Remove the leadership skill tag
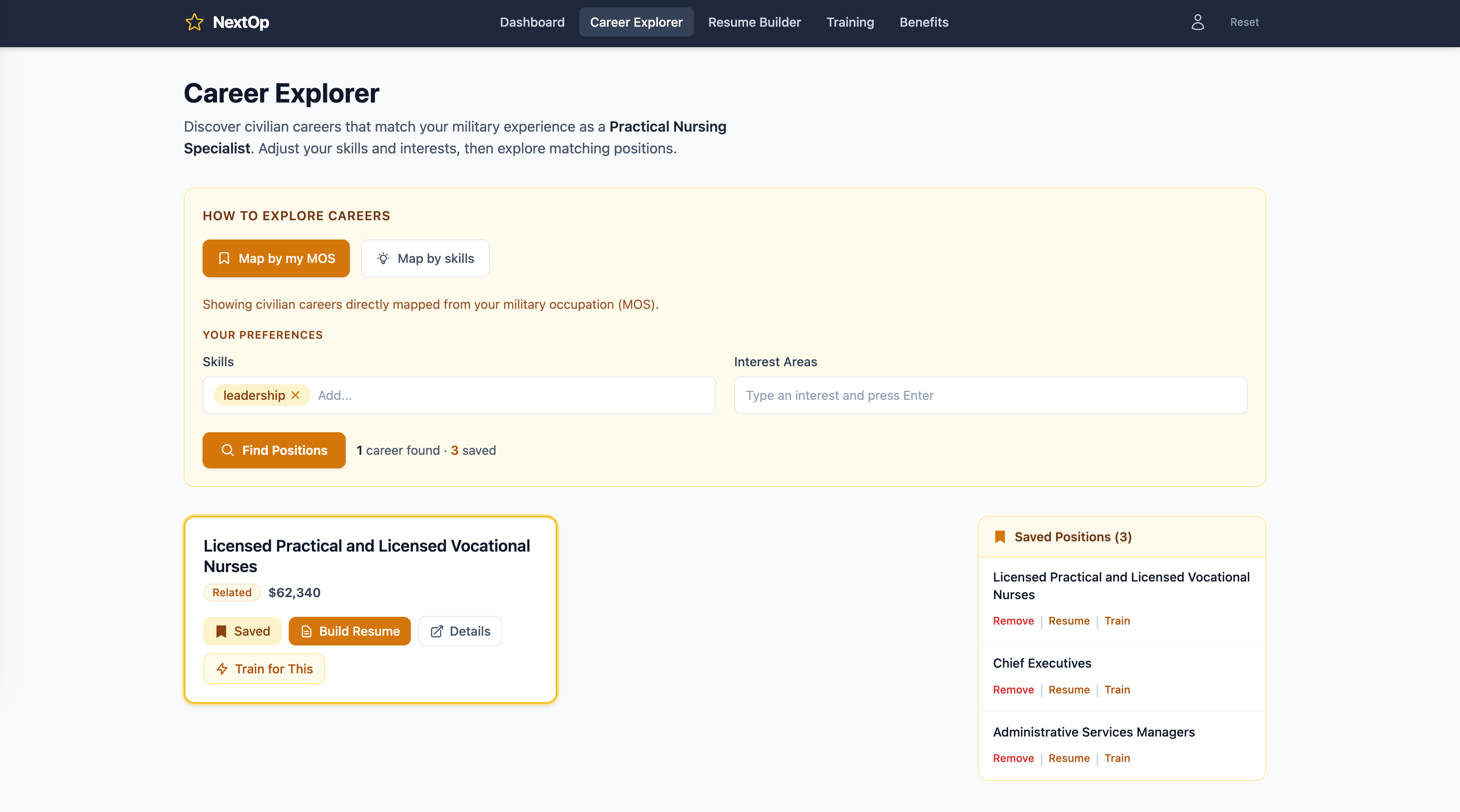The width and height of the screenshot is (1460, 812). (x=295, y=395)
